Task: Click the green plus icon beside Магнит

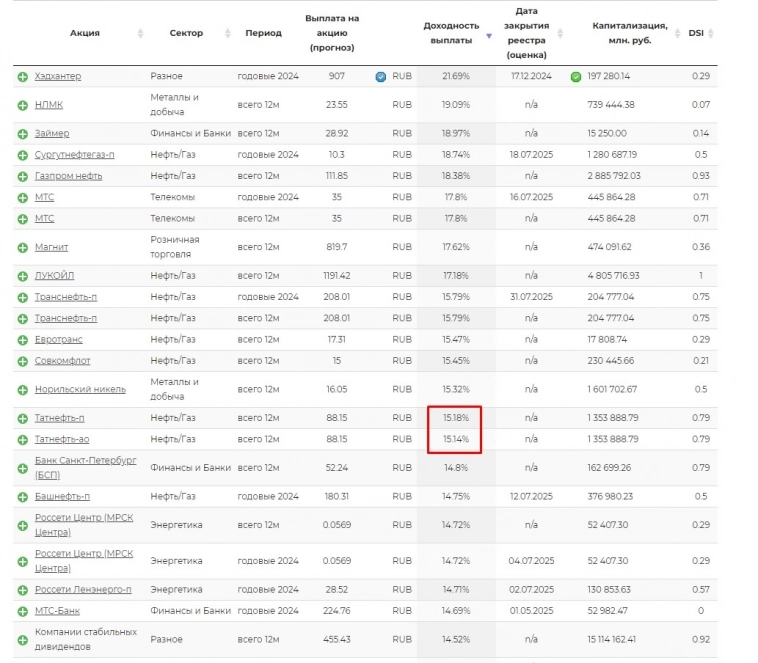Action: click(x=22, y=247)
